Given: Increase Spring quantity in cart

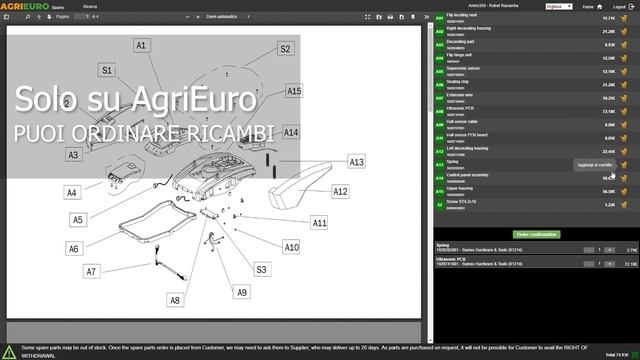Looking at the screenshot, I should pyautogui.click(x=609, y=250).
